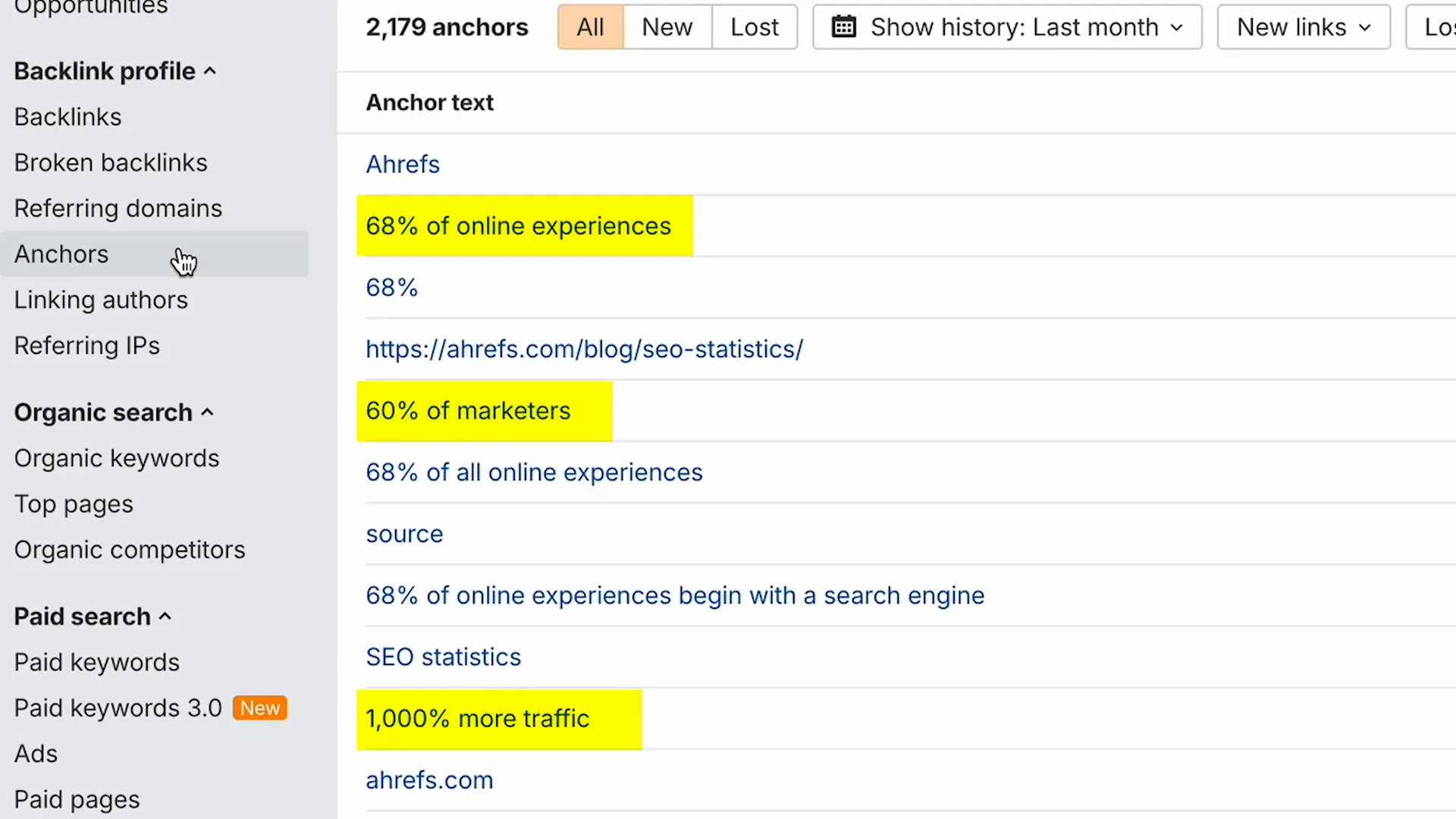Open the "60% of marketers" anchor link

[467, 411]
